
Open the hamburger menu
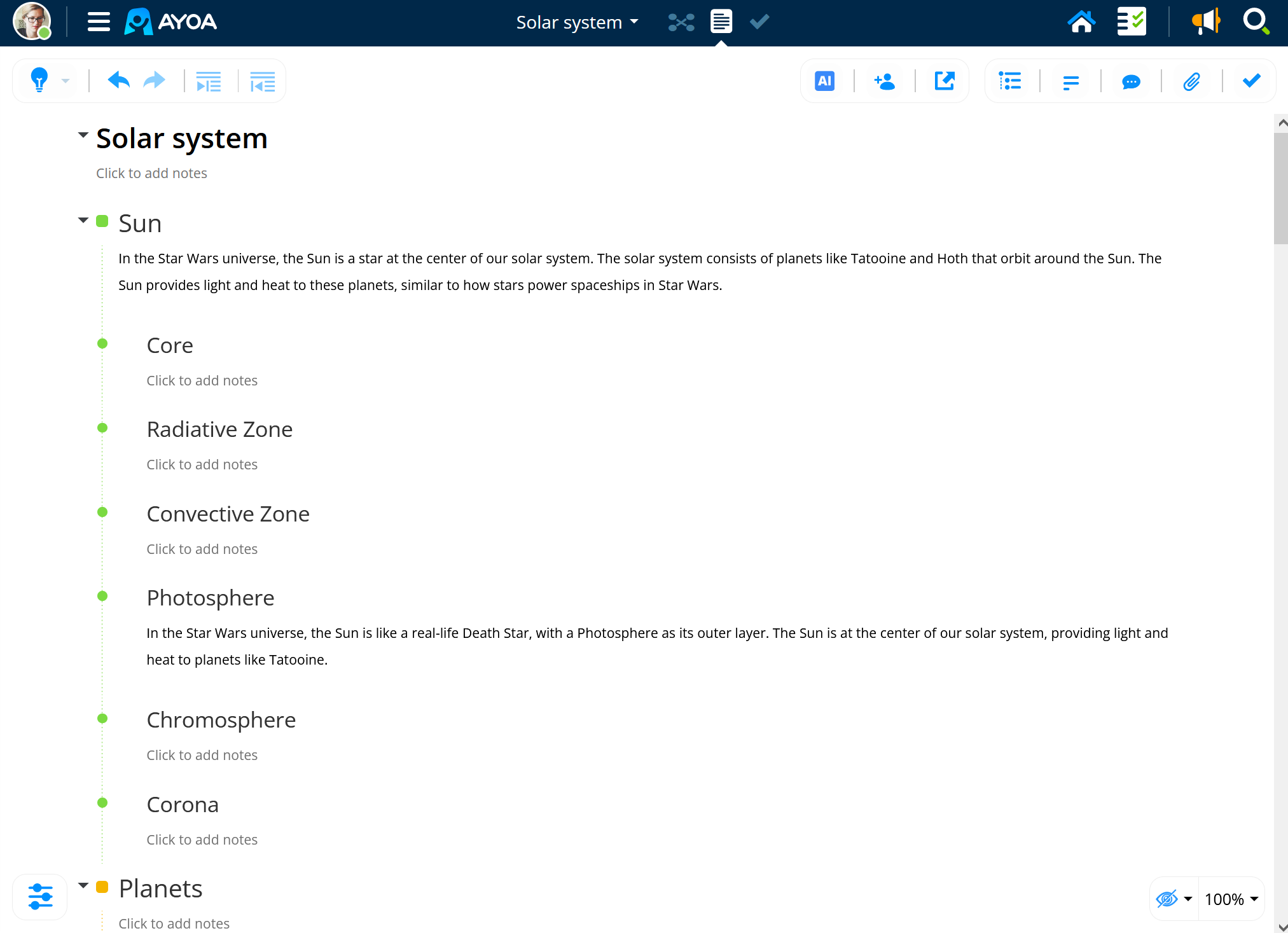[x=98, y=21]
